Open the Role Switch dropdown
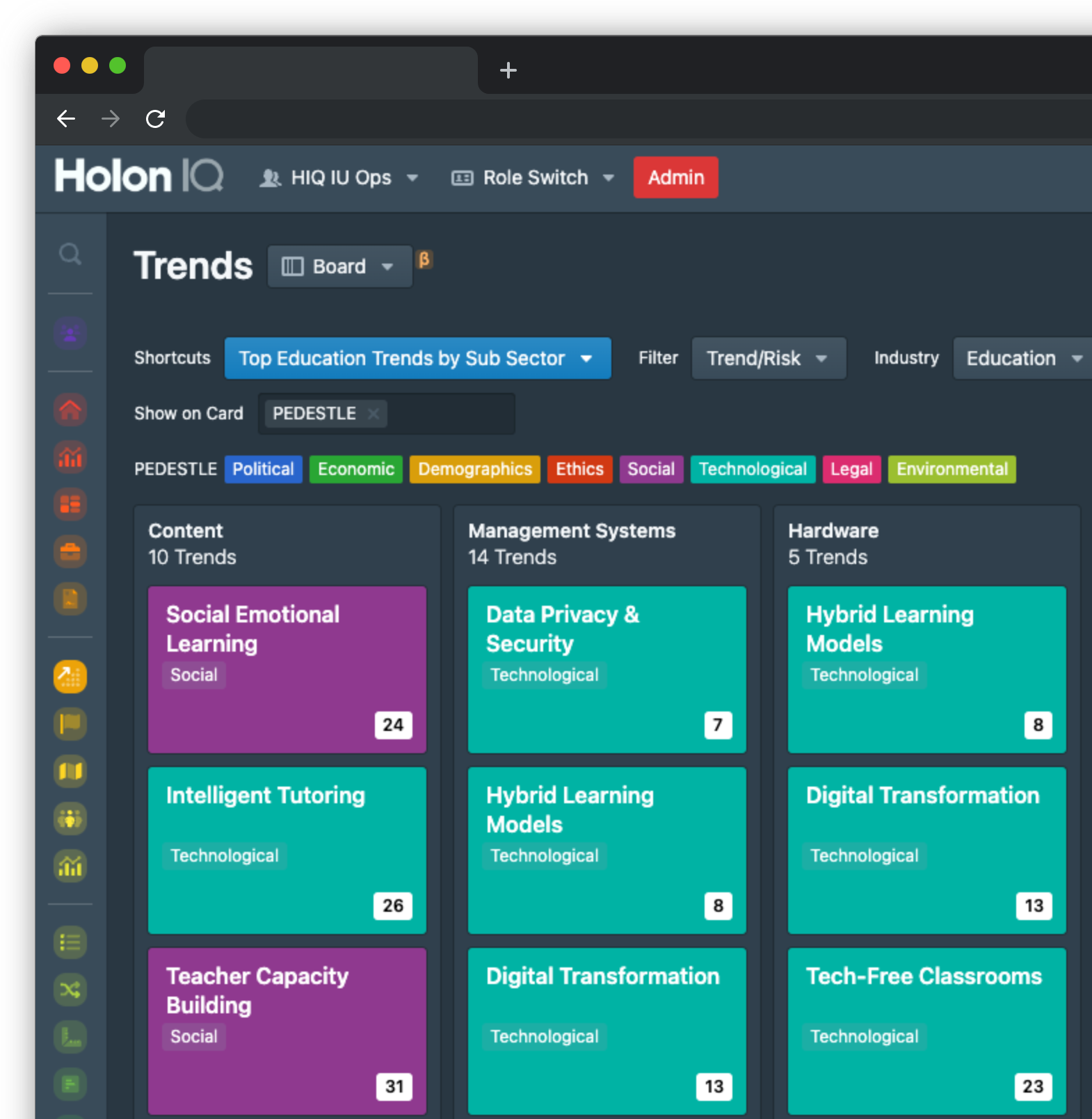The image size is (1092, 1119). pos(533,178)
